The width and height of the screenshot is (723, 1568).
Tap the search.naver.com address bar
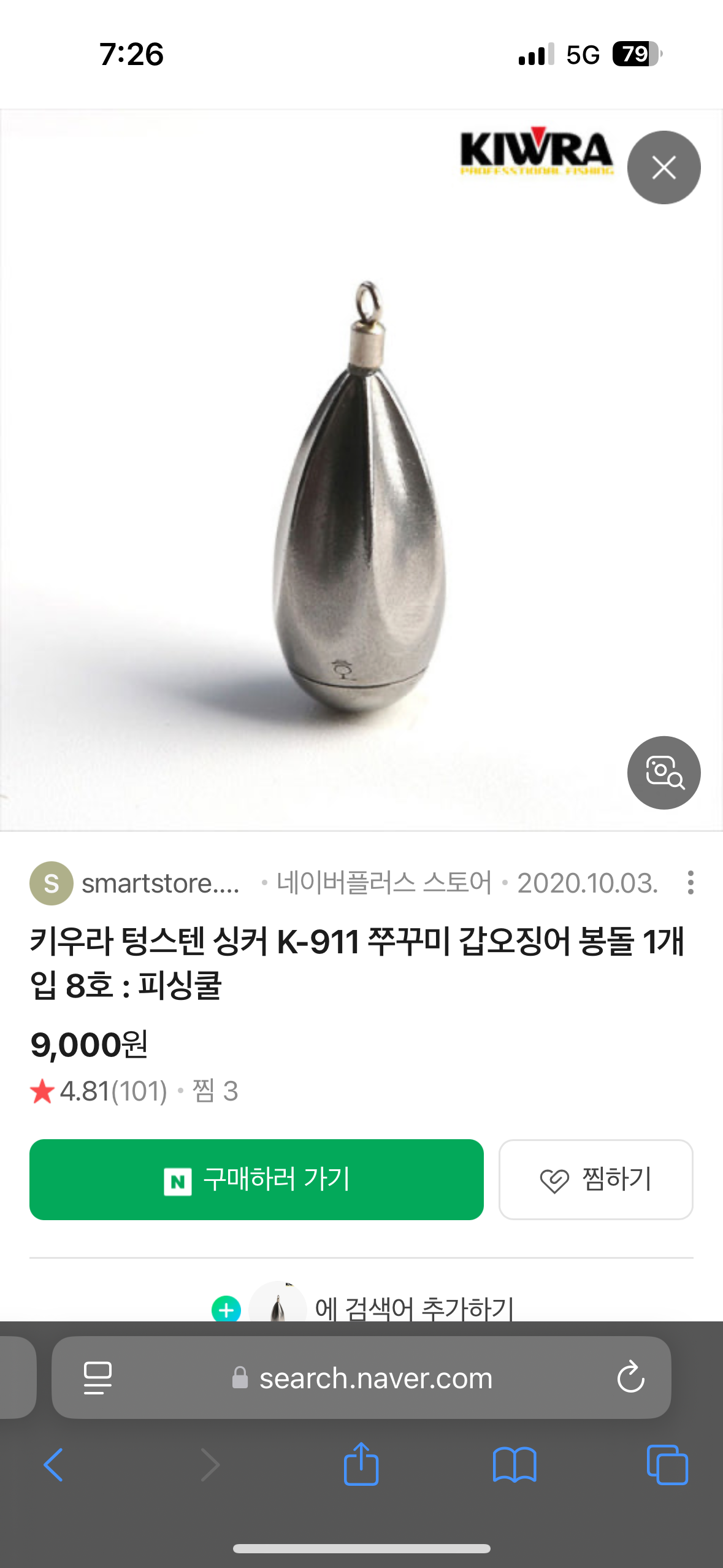(361, 1378)
